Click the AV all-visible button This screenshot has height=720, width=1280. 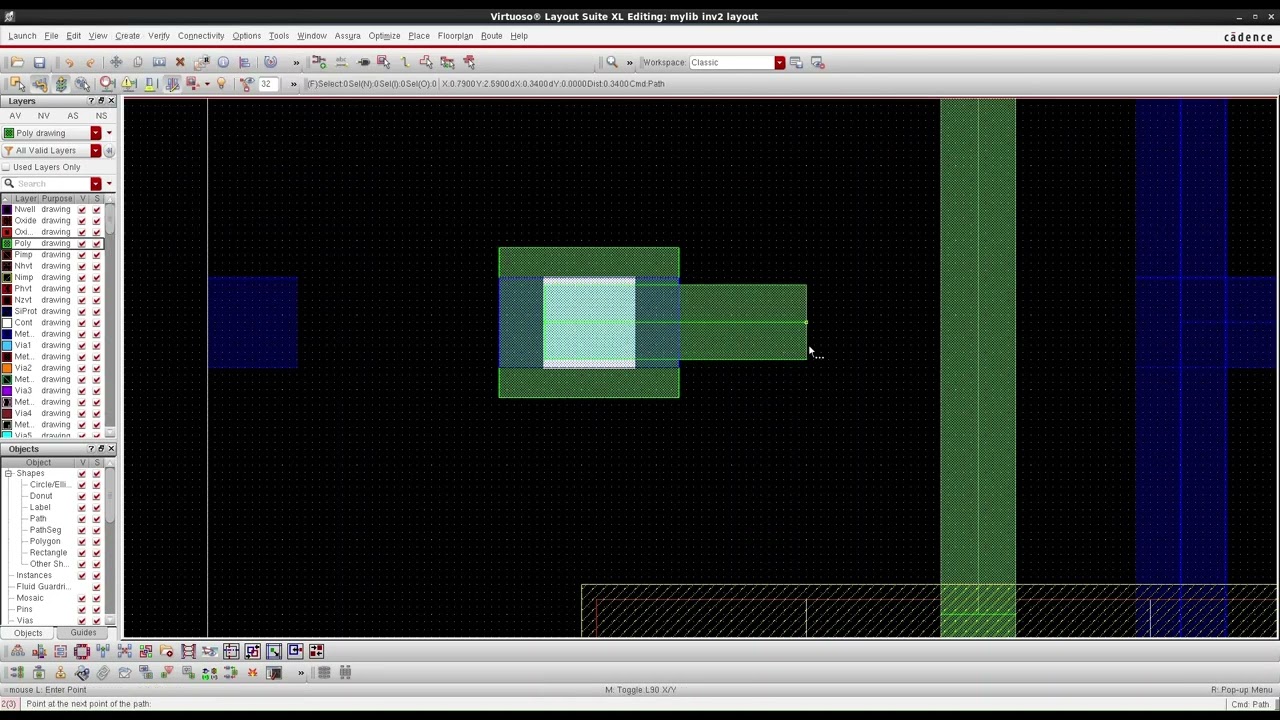(x=15, y=116)
